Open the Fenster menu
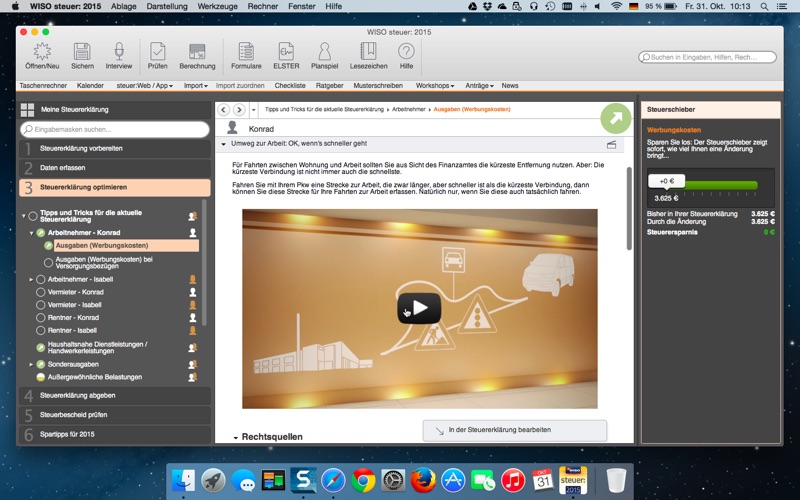This screenshot has height=500, width=800. 302,6
